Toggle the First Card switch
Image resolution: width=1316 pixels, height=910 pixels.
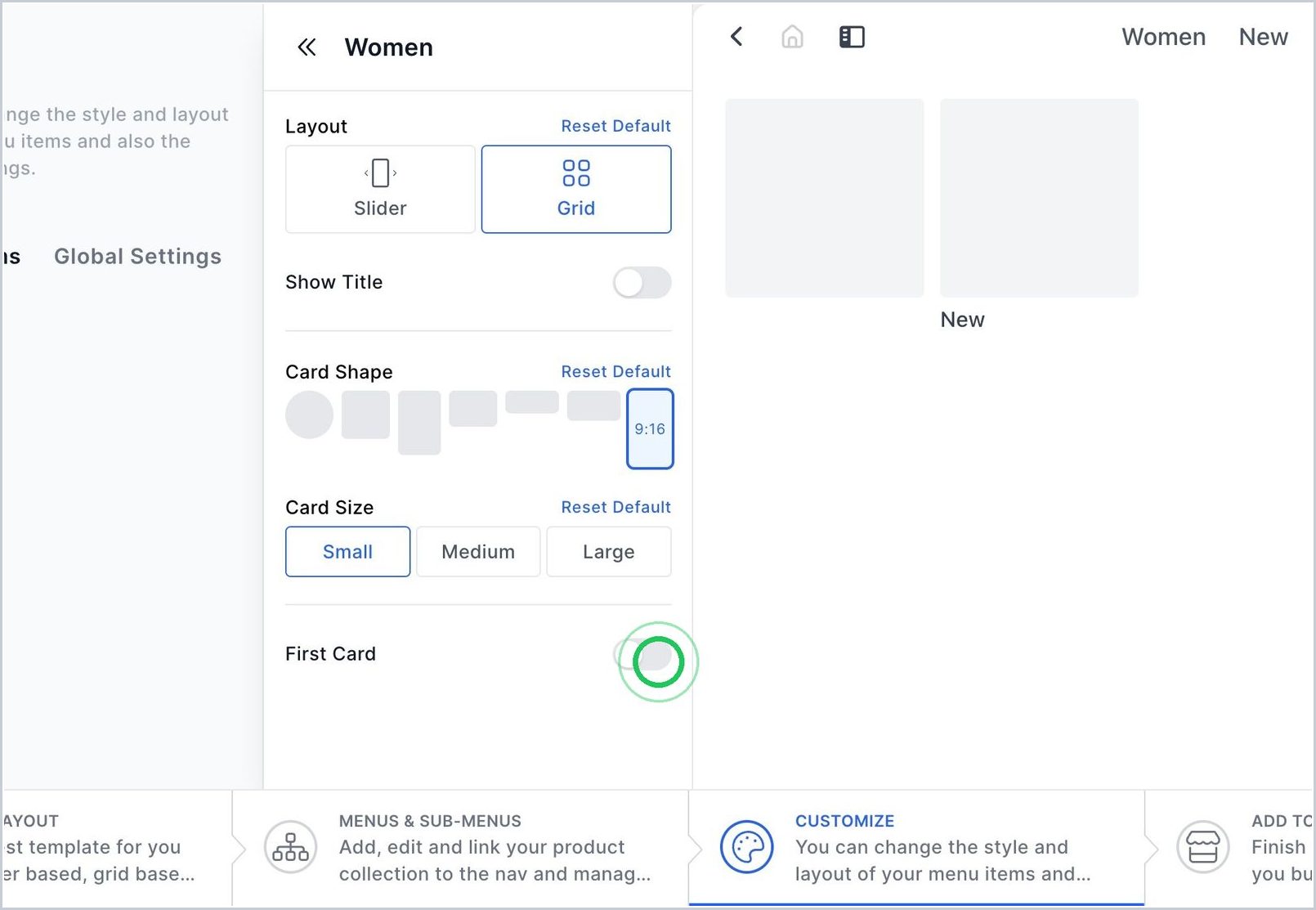pos(642,654)
